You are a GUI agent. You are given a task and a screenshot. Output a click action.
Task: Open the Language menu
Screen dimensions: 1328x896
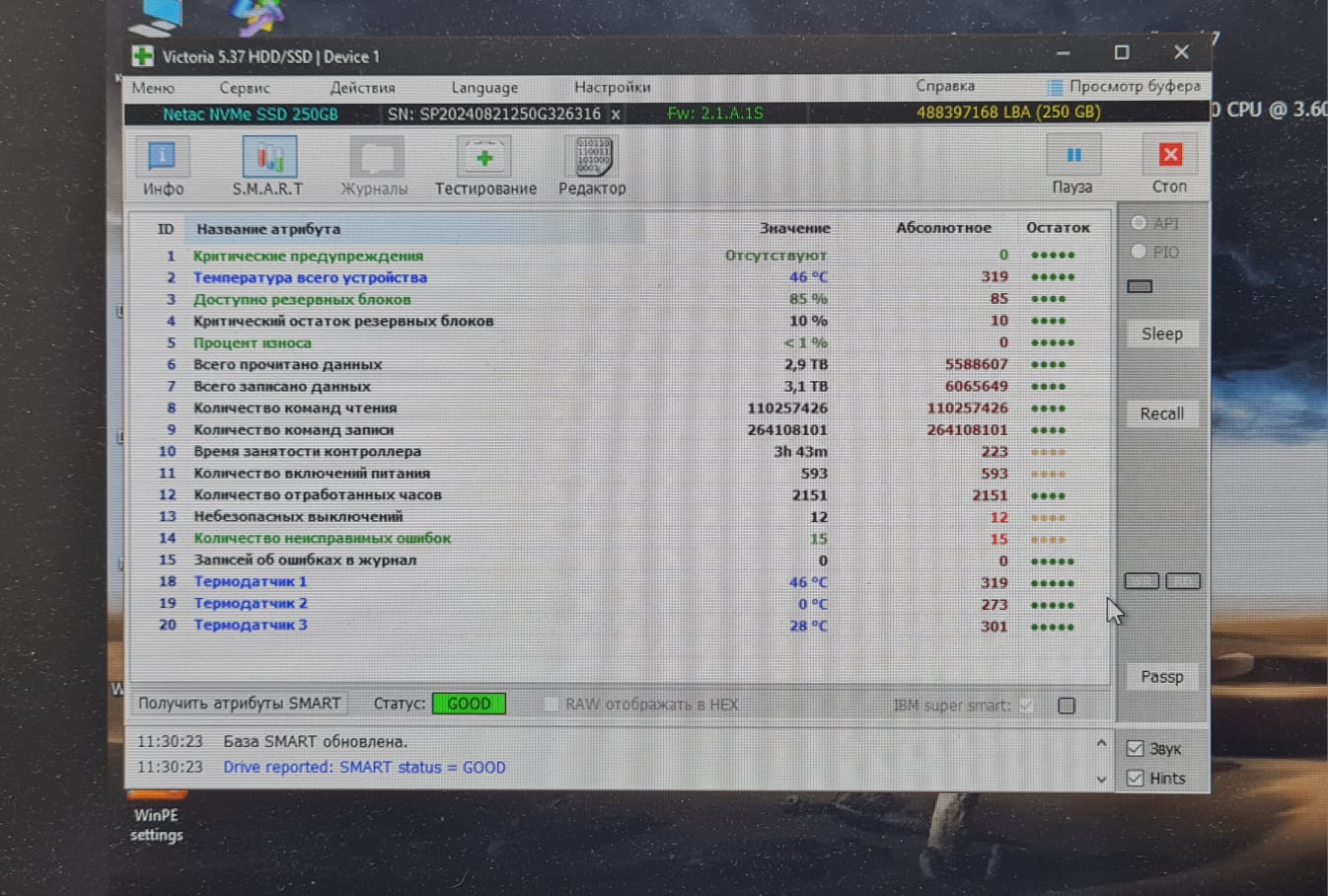click(x=484, y=88)
